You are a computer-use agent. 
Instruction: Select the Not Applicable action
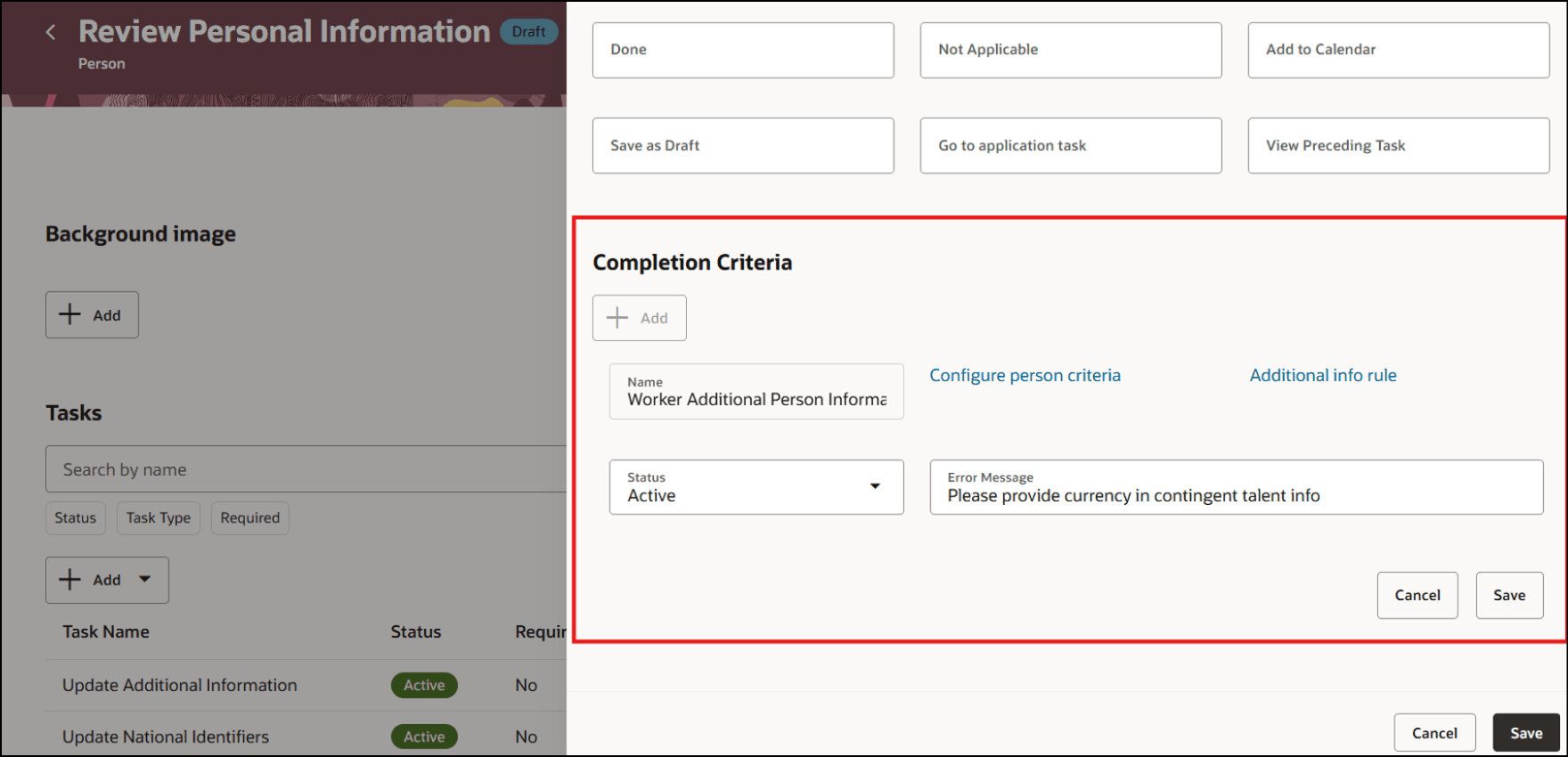coord(1071,50)
